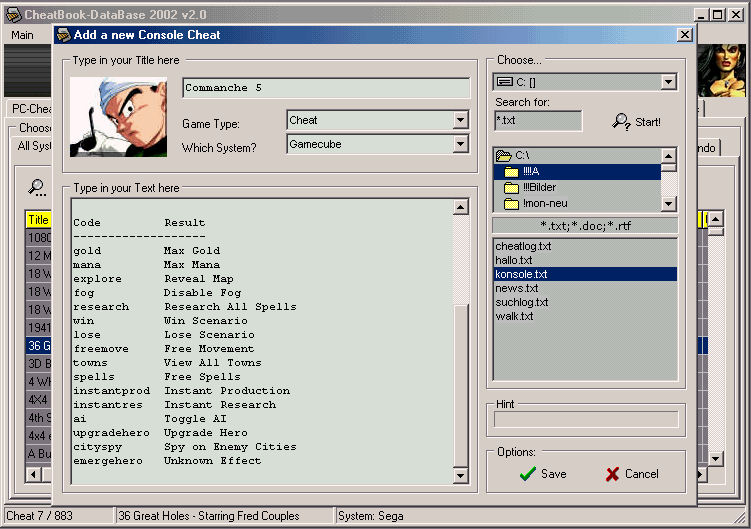This screenshot has width=751, height=529.
Task: Open the Which System dropdown
Action: coord(460,145)
